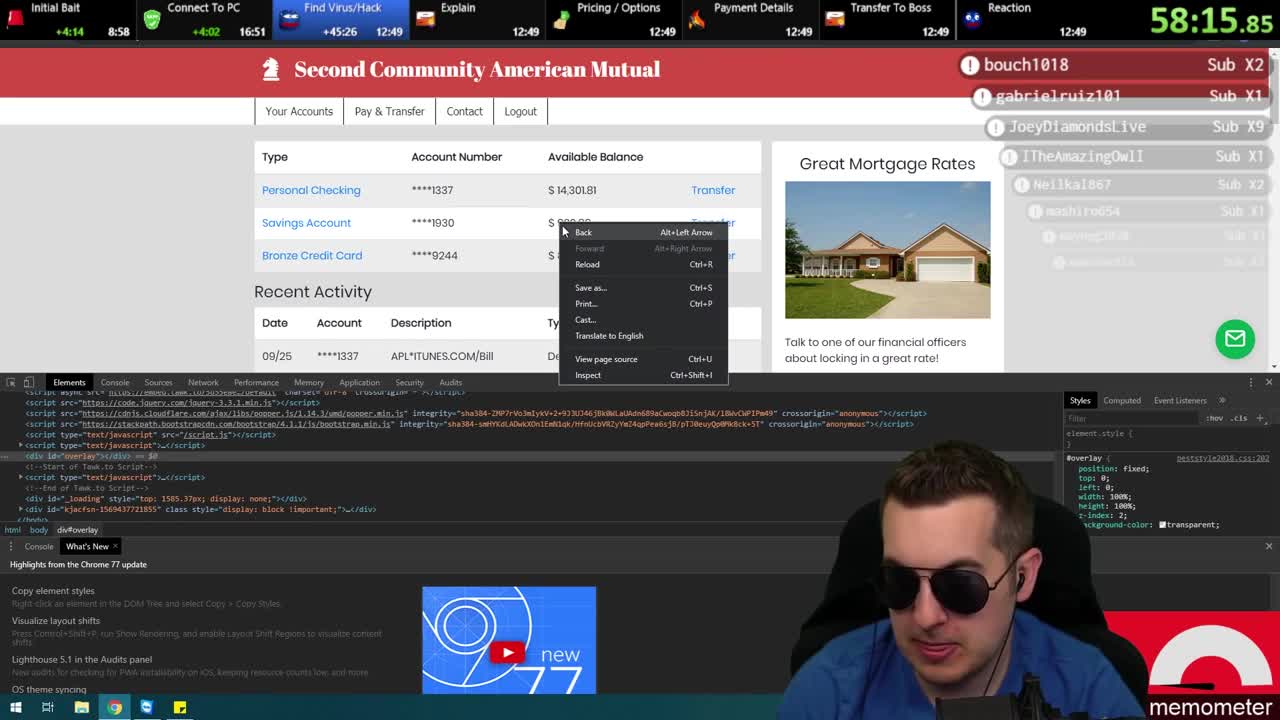This screenshot has width=1280, height=720.
Task: Switch to the Network tab in DevTools
Action: (203, 382)
